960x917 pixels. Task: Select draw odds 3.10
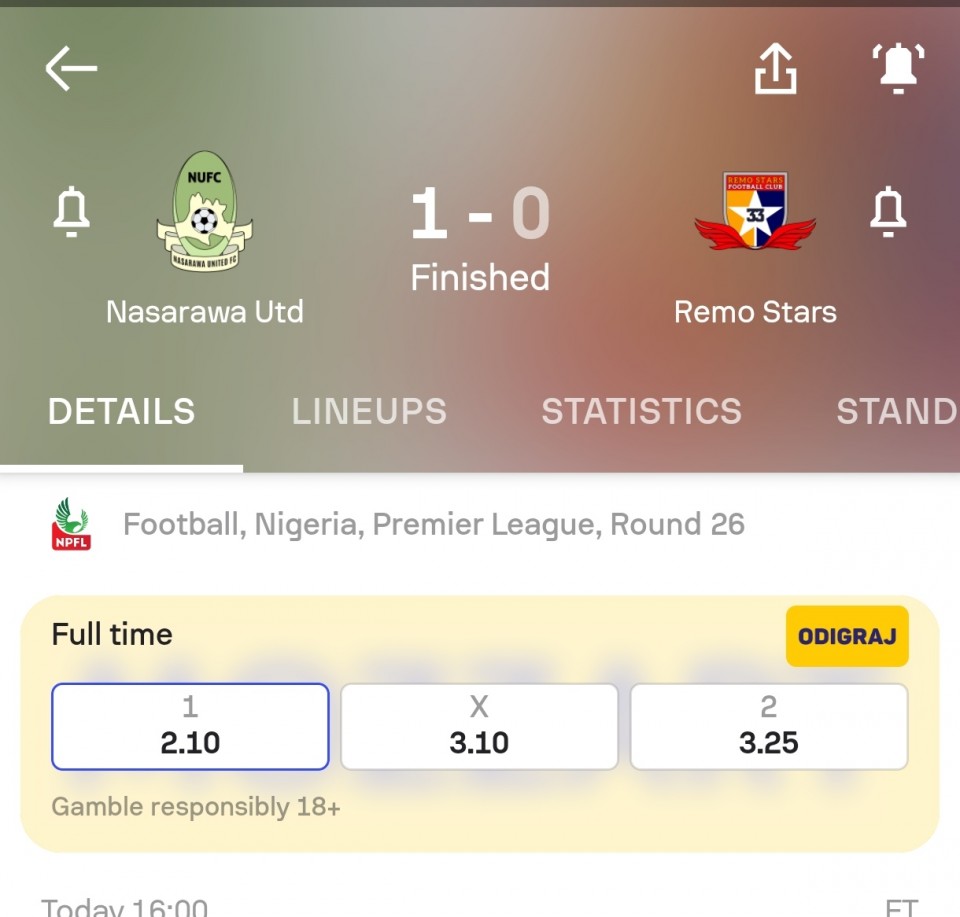click(479, 727)
